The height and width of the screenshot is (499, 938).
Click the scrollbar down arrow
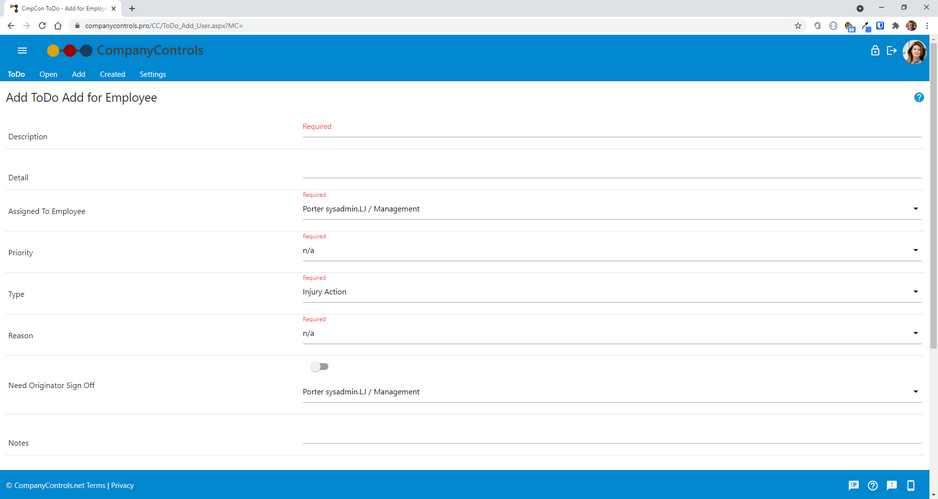click(933, 495)
